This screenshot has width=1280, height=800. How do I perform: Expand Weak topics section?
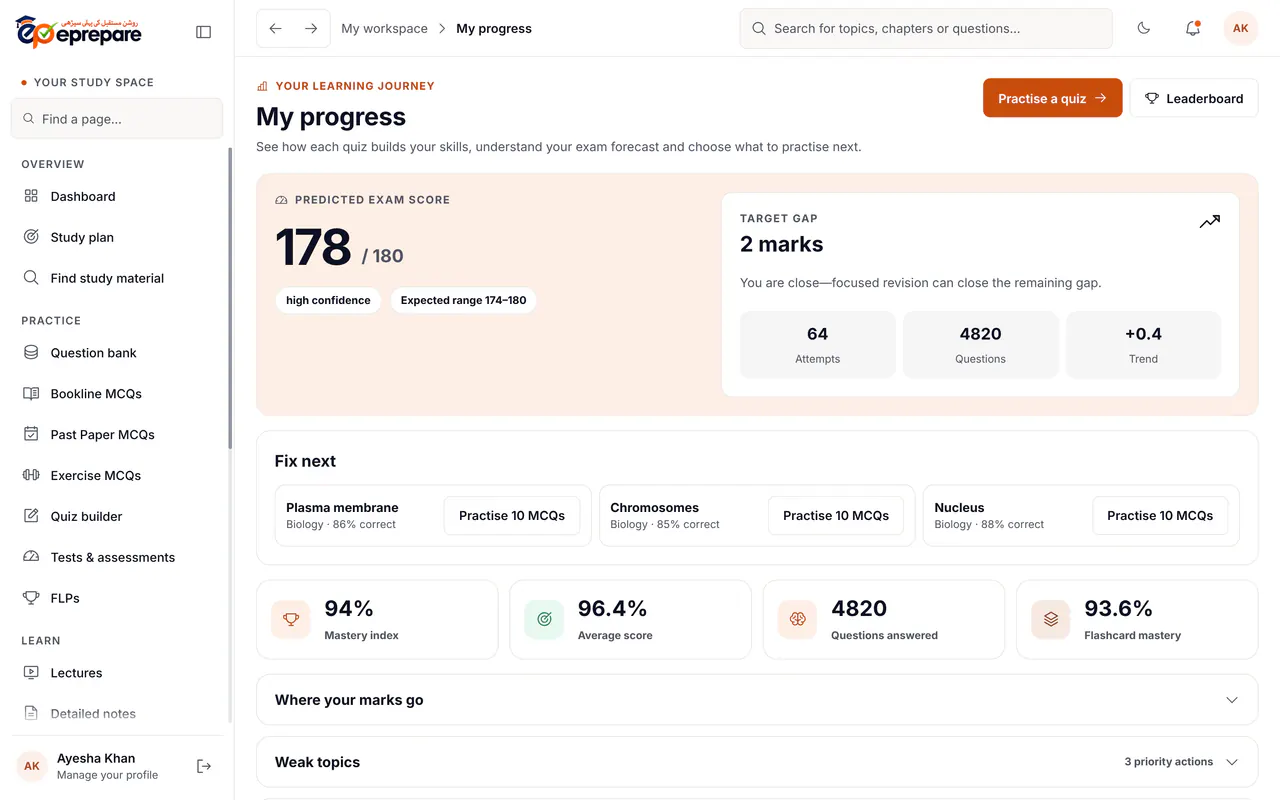[x=757, y=762]
